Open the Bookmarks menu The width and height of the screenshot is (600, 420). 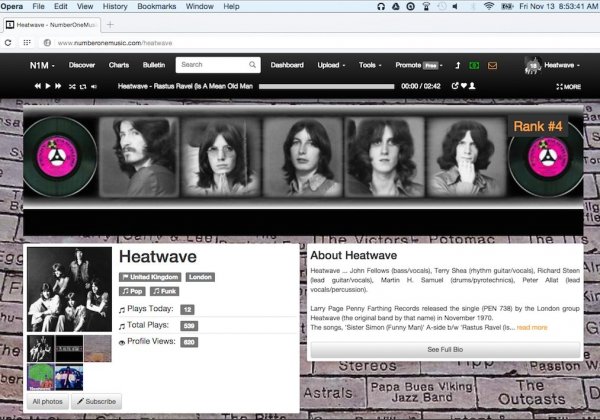point(157,7)
